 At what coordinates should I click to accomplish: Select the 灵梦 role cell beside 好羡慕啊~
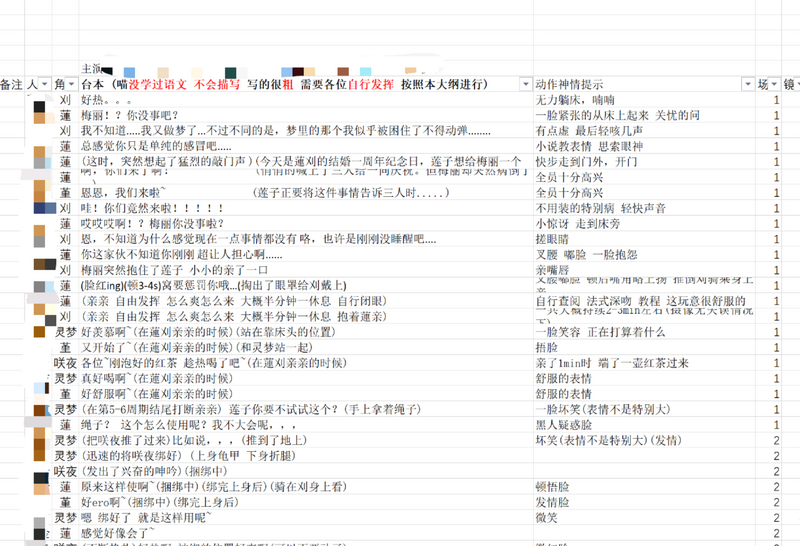[65, 332]
